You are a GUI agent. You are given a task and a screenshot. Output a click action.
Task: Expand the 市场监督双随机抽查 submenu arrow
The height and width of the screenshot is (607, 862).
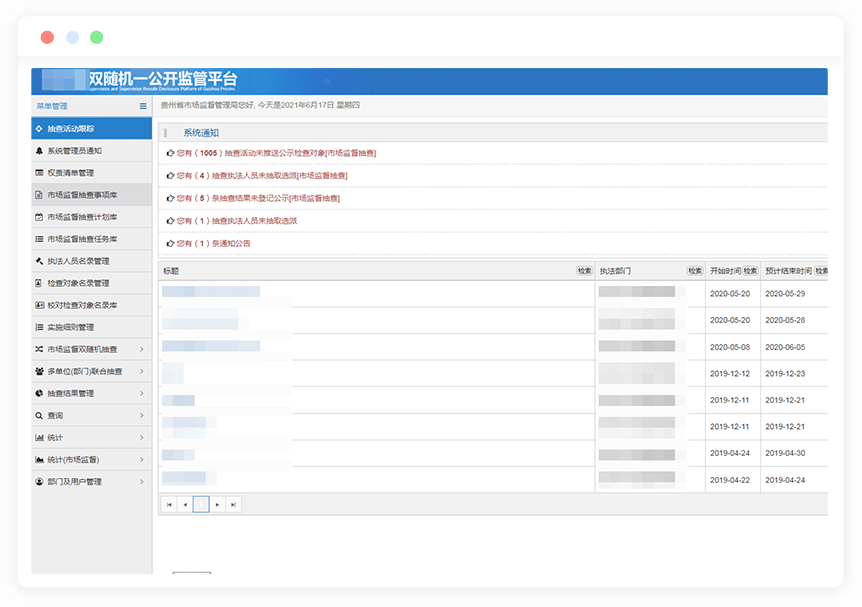click(142, 349)
